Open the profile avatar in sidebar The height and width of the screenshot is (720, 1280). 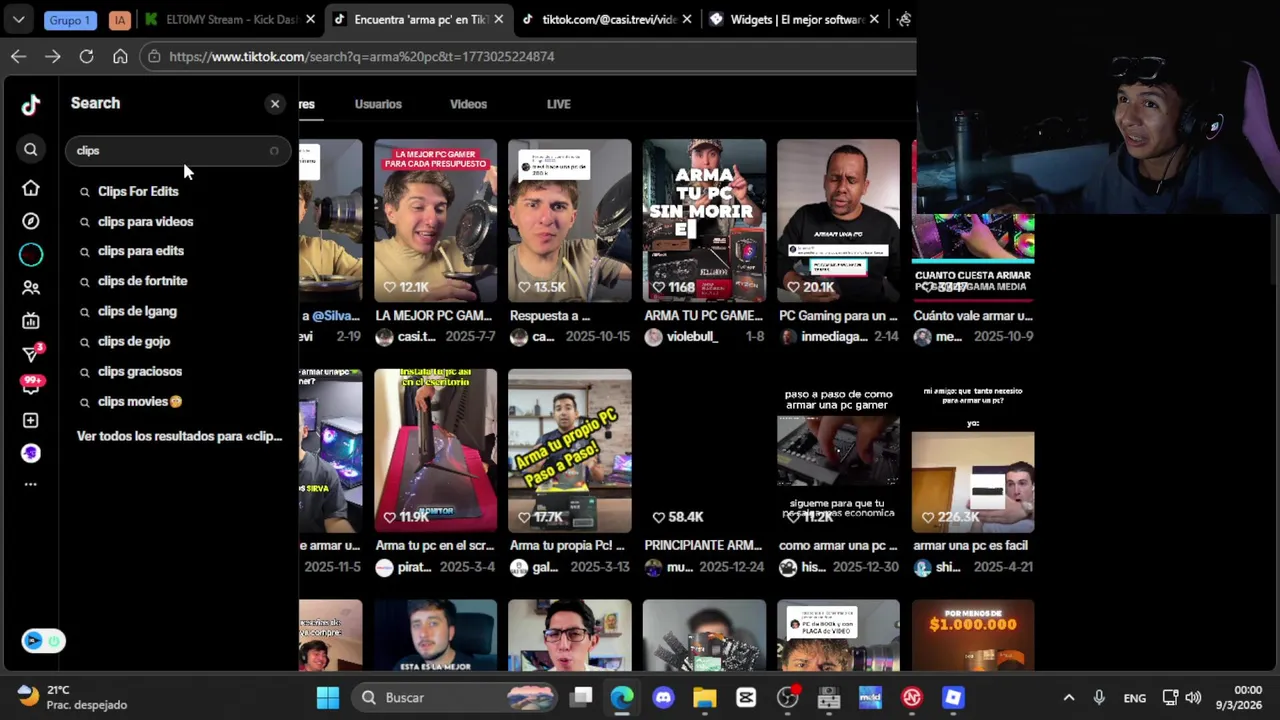click(31, 453)
